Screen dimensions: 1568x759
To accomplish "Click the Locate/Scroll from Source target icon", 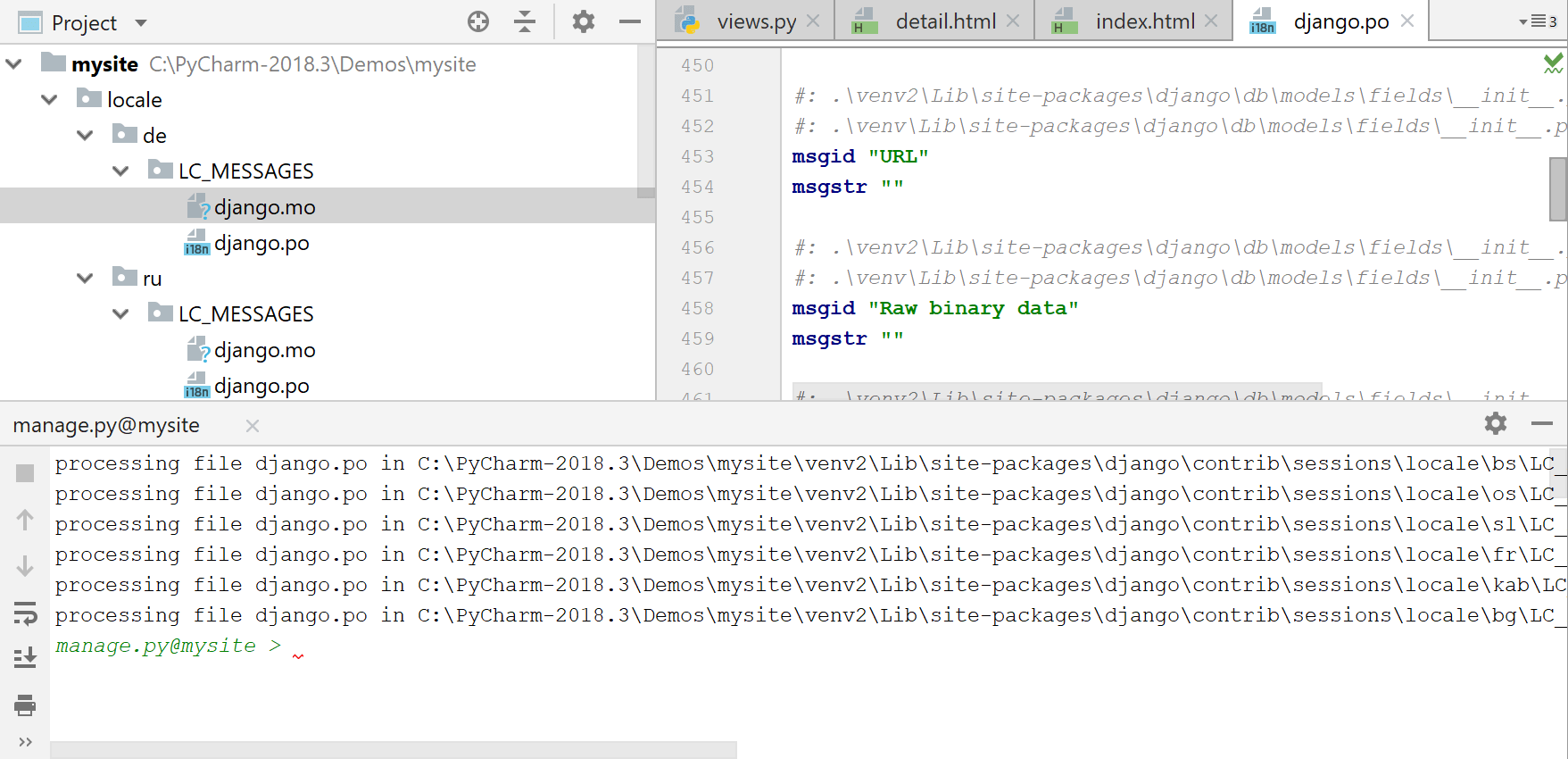I will [x=478, y=22].
